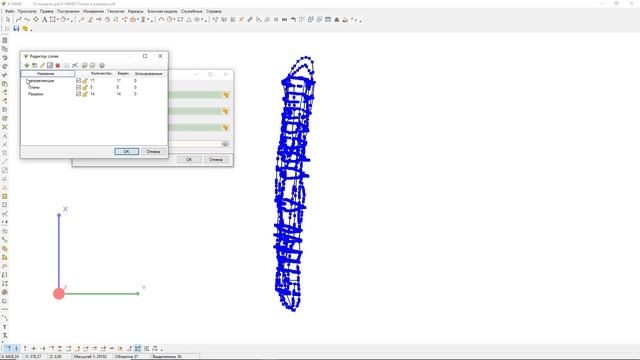Screen dimensions: 640x360
Task: Open the Каркасы menu
Action: pyautogui.click(x=136, y=11)
